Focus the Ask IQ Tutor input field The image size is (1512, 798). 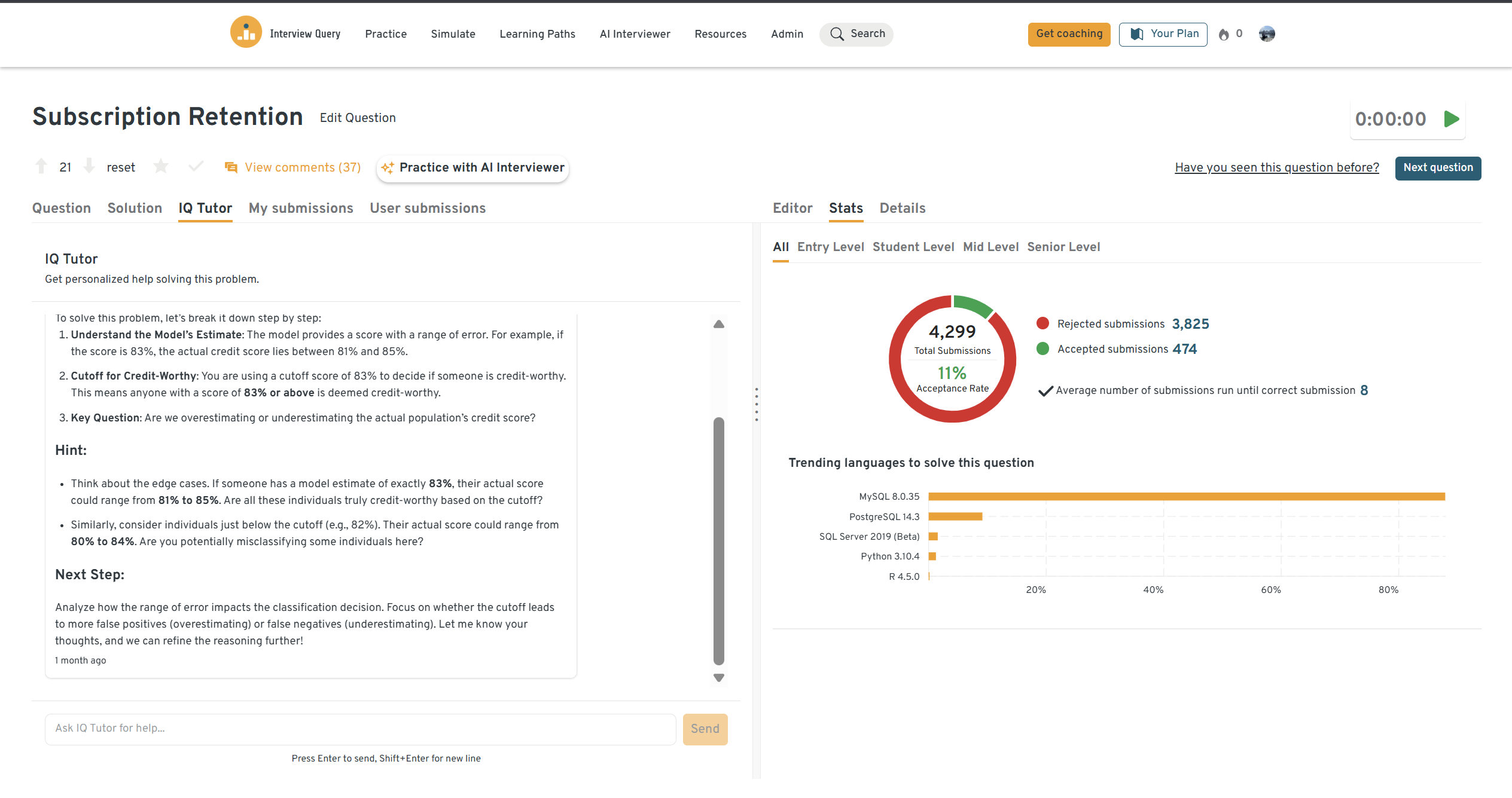360,728
